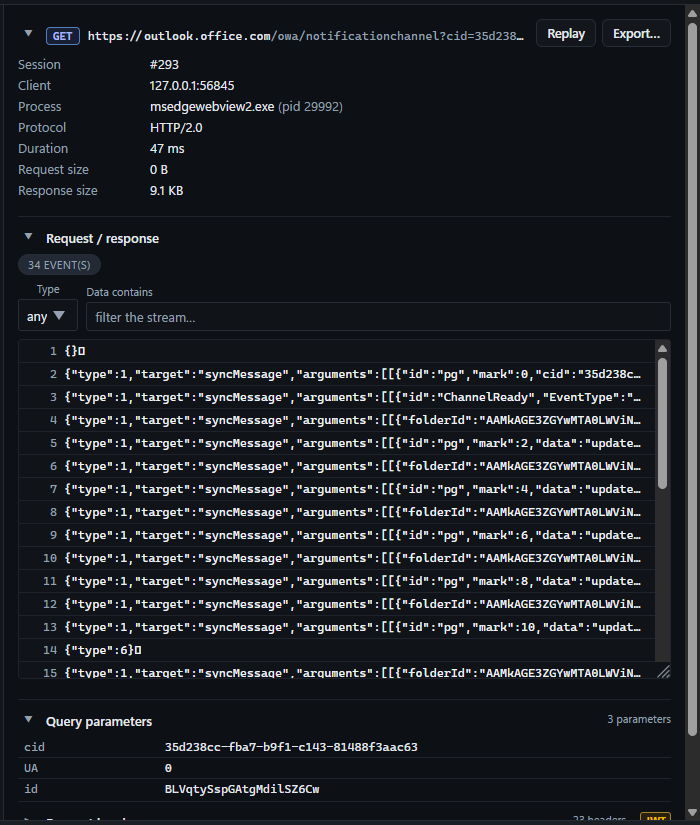
Task: Click the Response size value 9.1 KB
Action: (166, 191)
